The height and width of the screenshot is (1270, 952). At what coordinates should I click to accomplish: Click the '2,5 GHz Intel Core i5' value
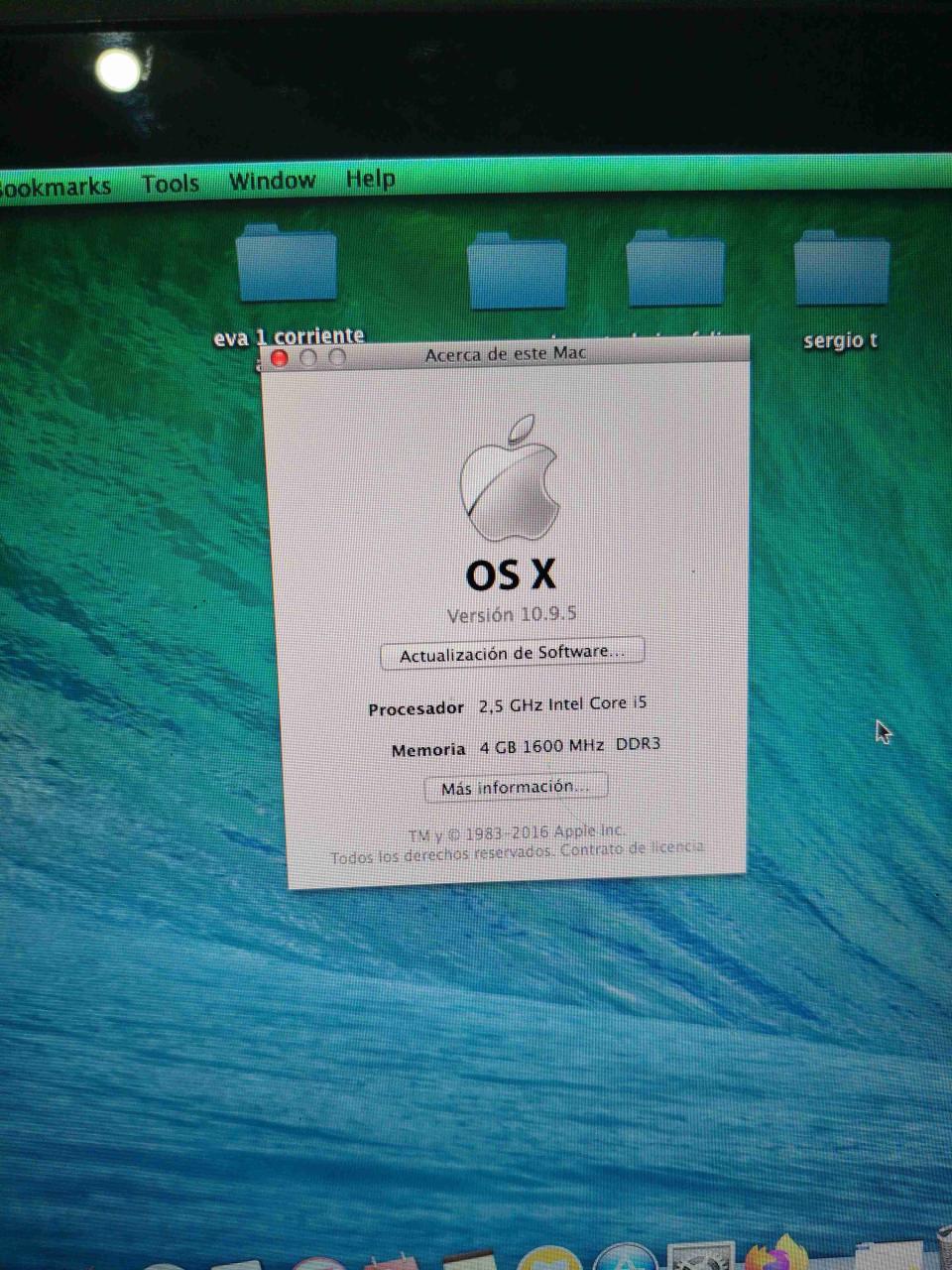562,704
